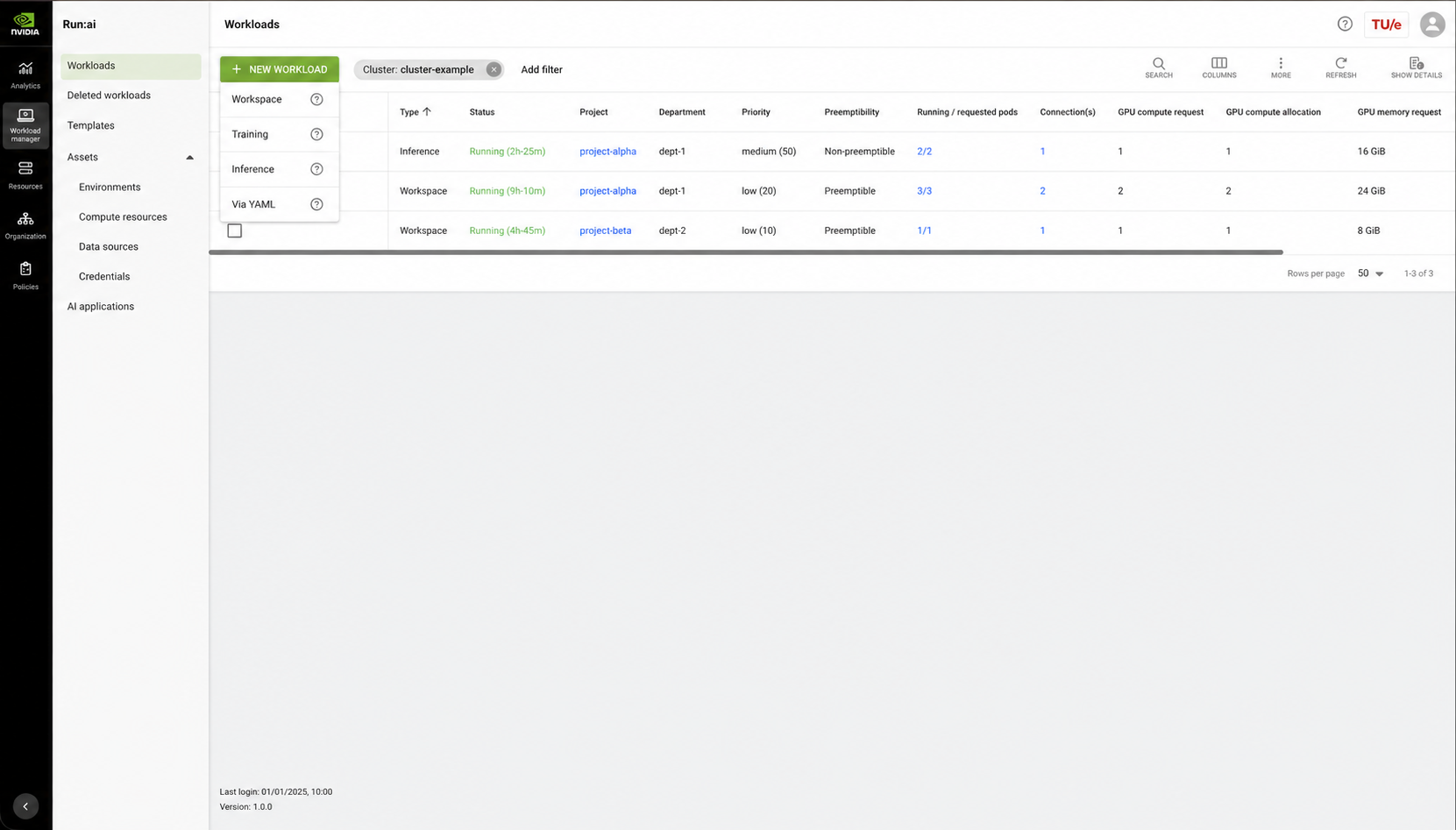Open the Policies section icon
Image resolution: width=1456 pixels, height=830 pixels.
click(x=25, y=275)
